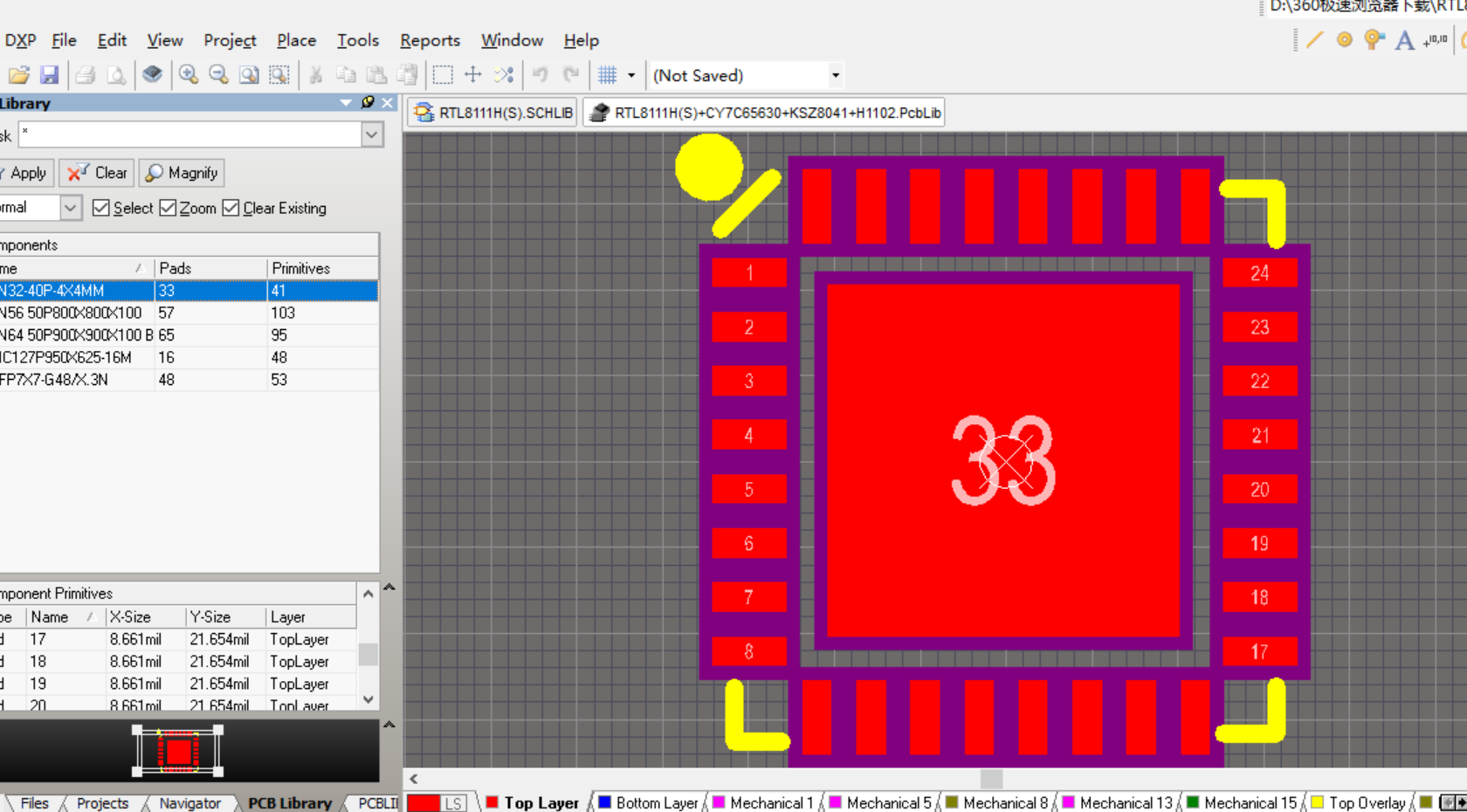
Task: Click the Mechanical 15 green color swatch
Action: pos(1193,802)
